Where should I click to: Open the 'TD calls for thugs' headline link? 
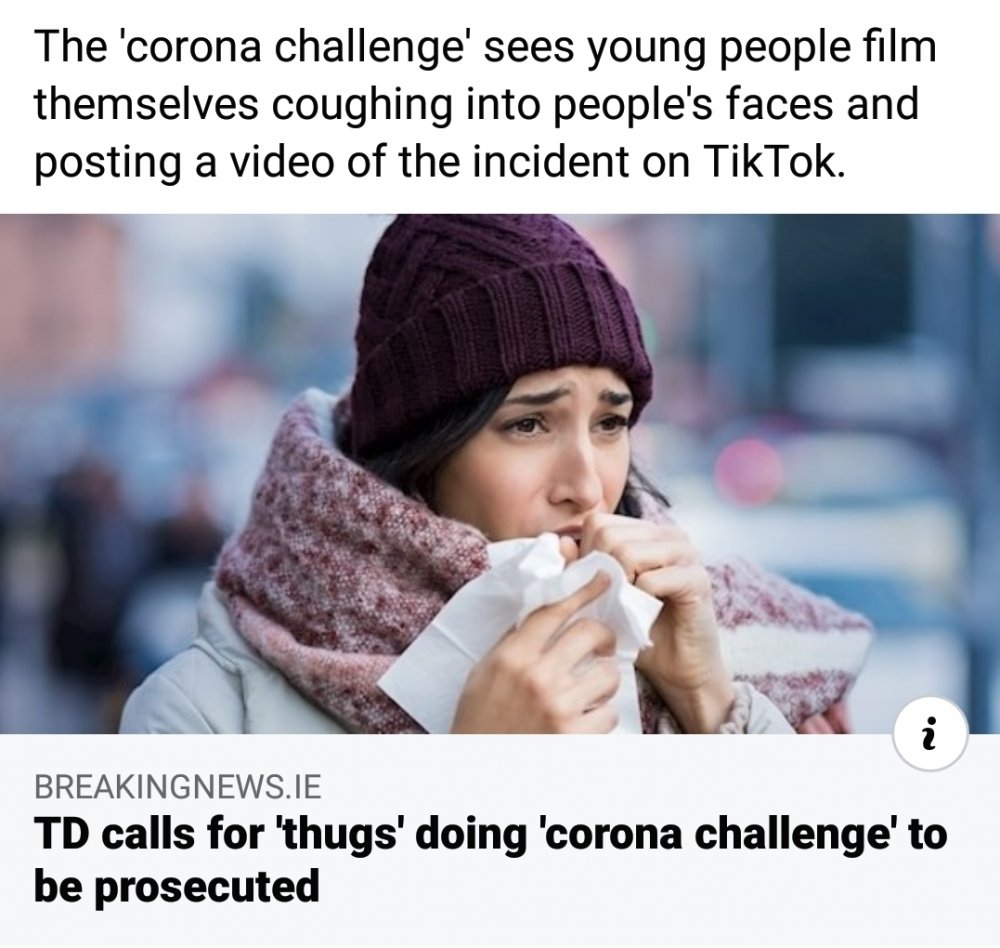(x=490, y=859)
